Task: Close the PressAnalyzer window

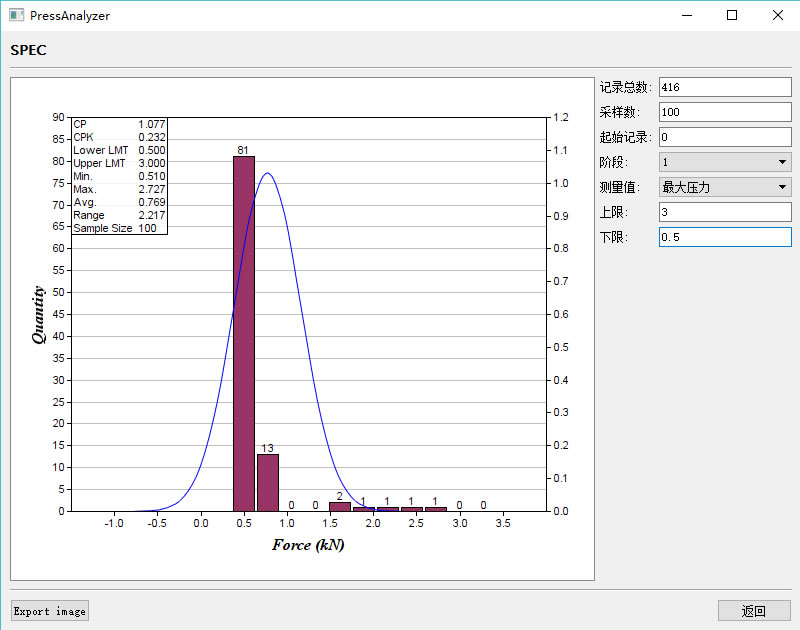Action: 778,15
